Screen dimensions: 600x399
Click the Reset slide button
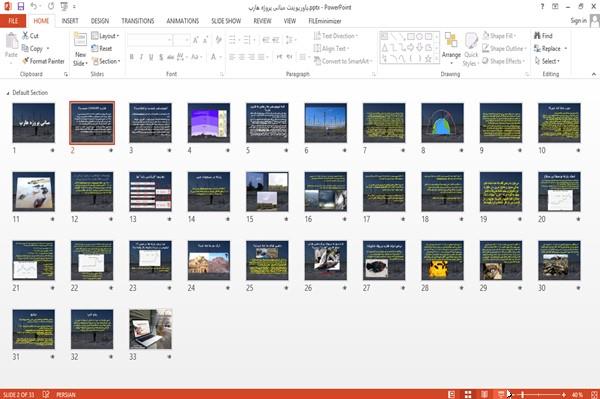pyautogui.click(x=102, y=49)
